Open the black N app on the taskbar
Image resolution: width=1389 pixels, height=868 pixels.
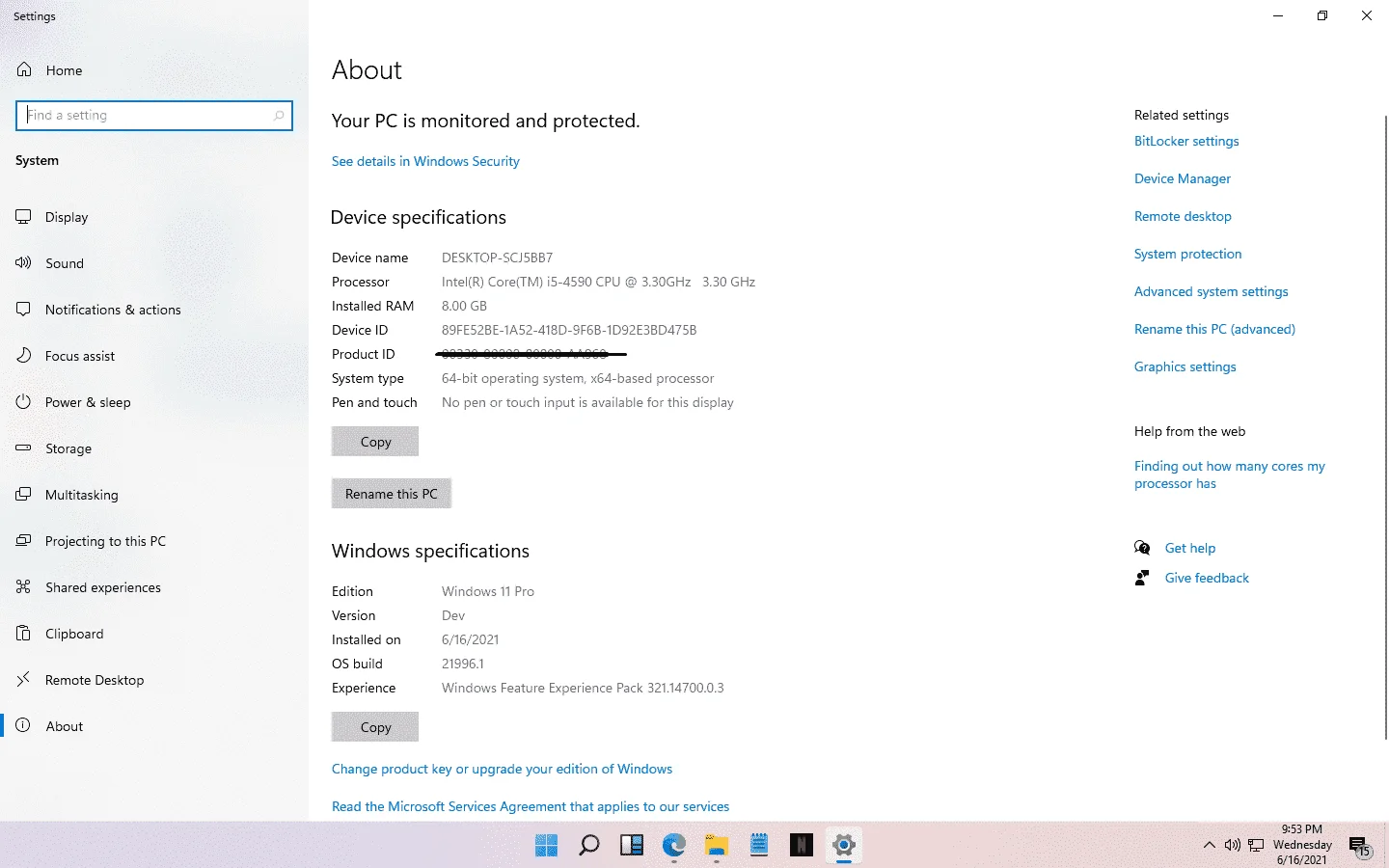pos(802,846)
